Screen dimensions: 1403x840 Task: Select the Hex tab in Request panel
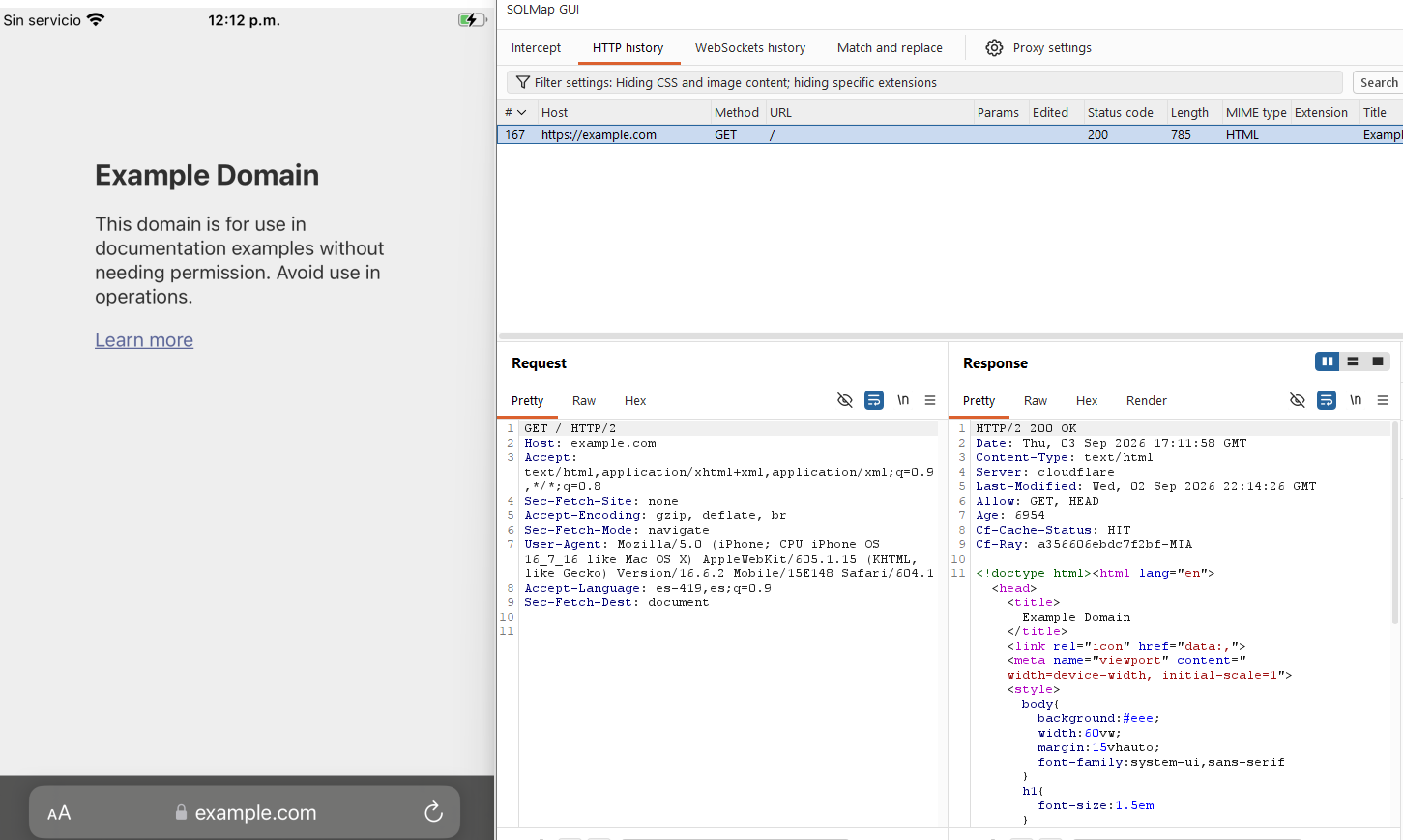(635, 400)
